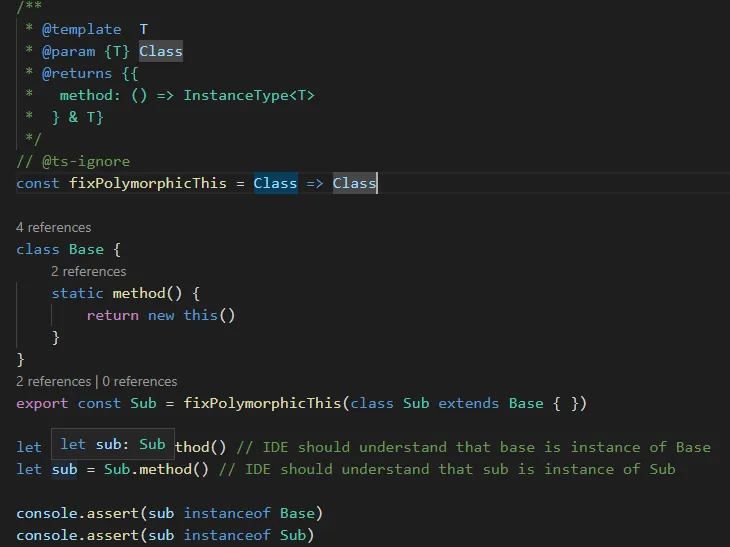Click the comment ending "base is instance of Base"
The image size is (730, 547).
(473, 447)
